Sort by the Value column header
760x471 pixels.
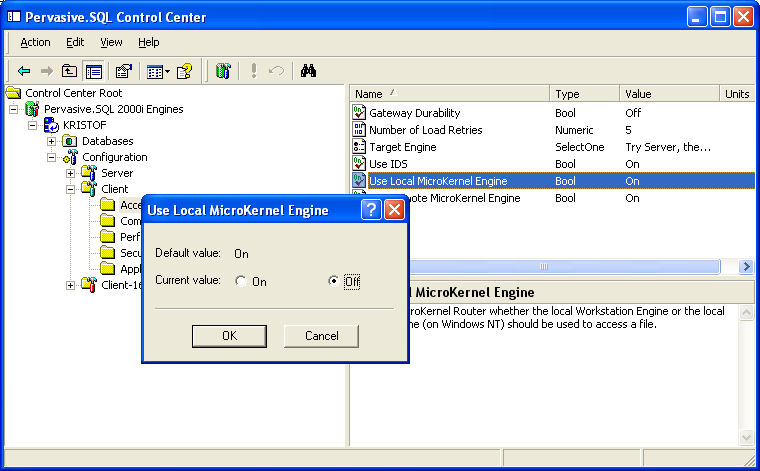click(670, 94)
